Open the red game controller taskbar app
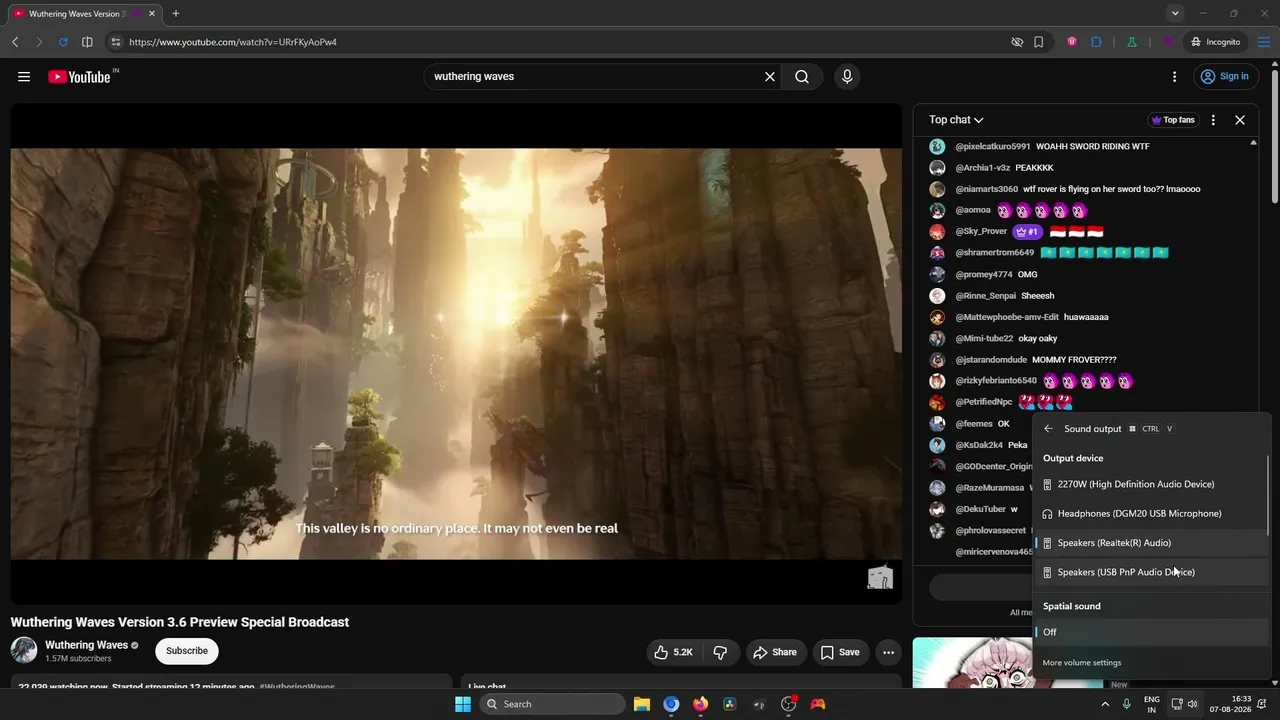Image resolution: width=1280 pixels, height=720 pixels. point(818,704)
